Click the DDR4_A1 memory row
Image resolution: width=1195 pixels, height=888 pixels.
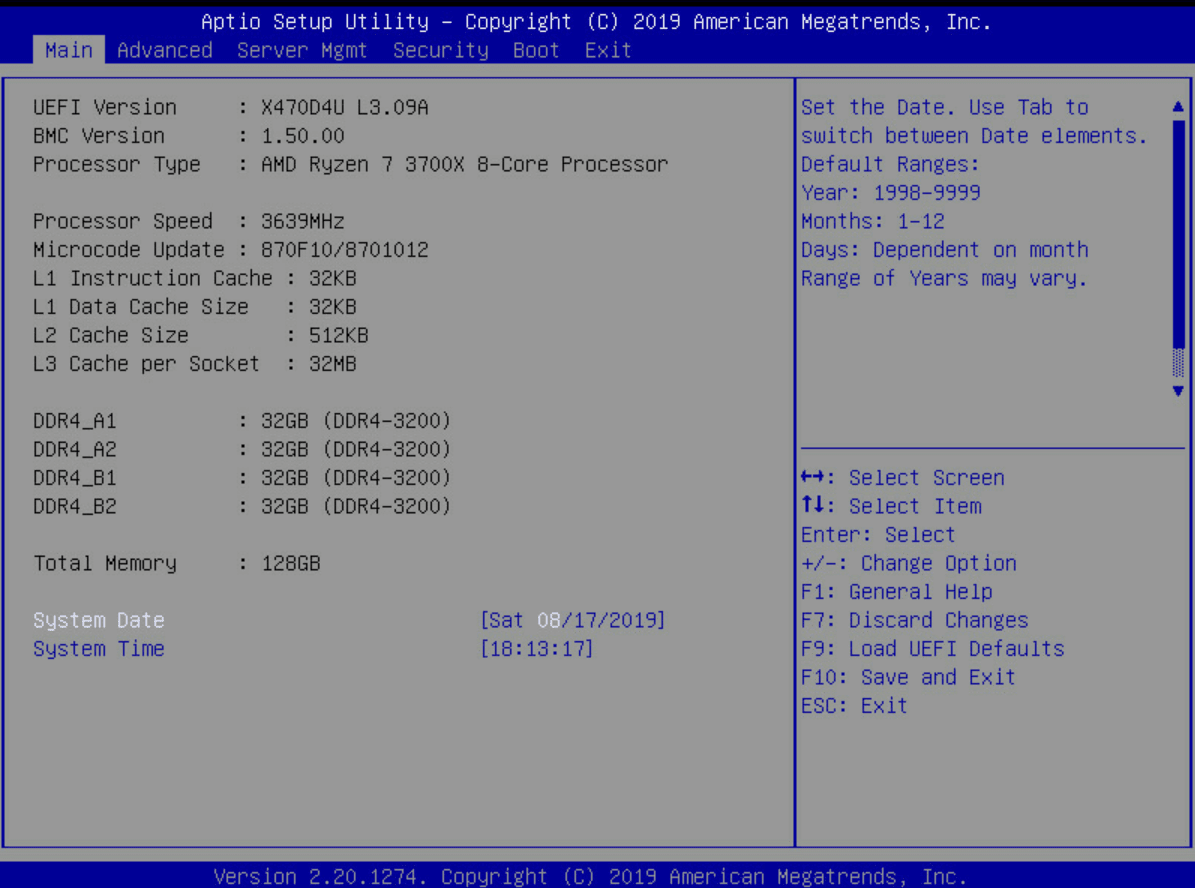(242, 421)
